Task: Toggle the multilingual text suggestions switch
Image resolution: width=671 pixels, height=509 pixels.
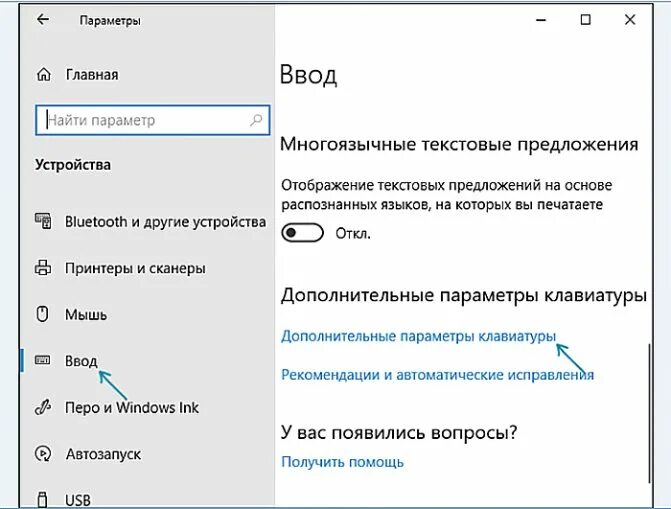Action: [302, 233]
